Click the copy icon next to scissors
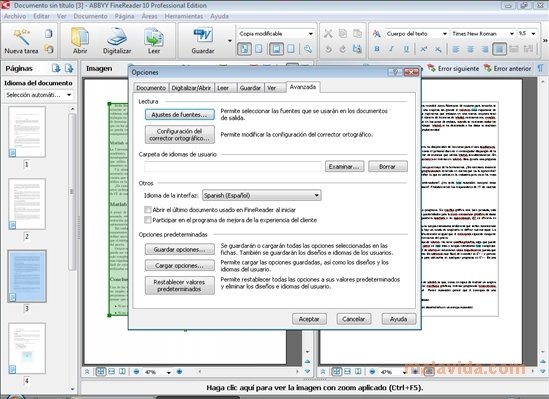The image size is (549, 399). click(343, 34)
